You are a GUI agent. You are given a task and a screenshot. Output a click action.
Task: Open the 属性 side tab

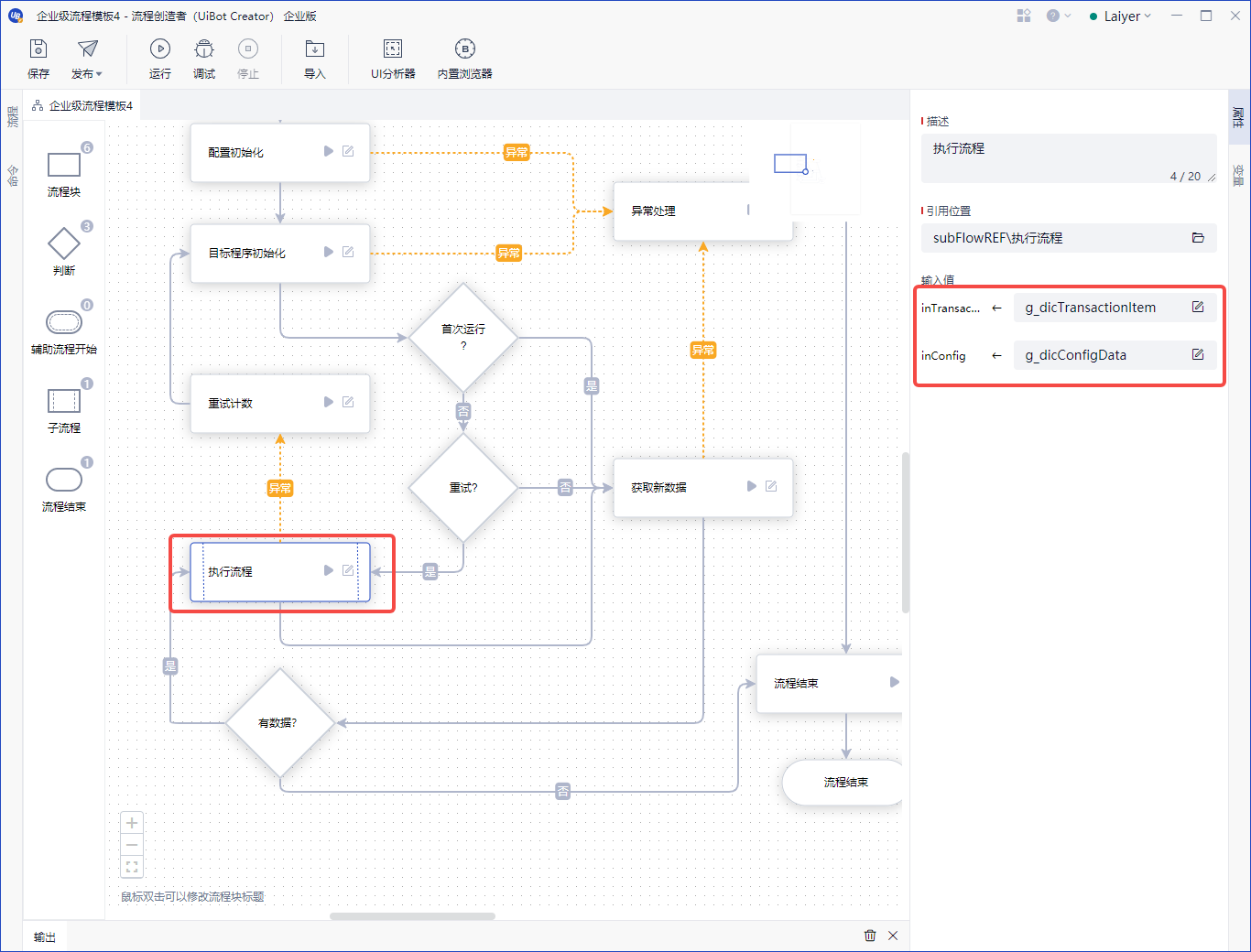point(1239,116)
